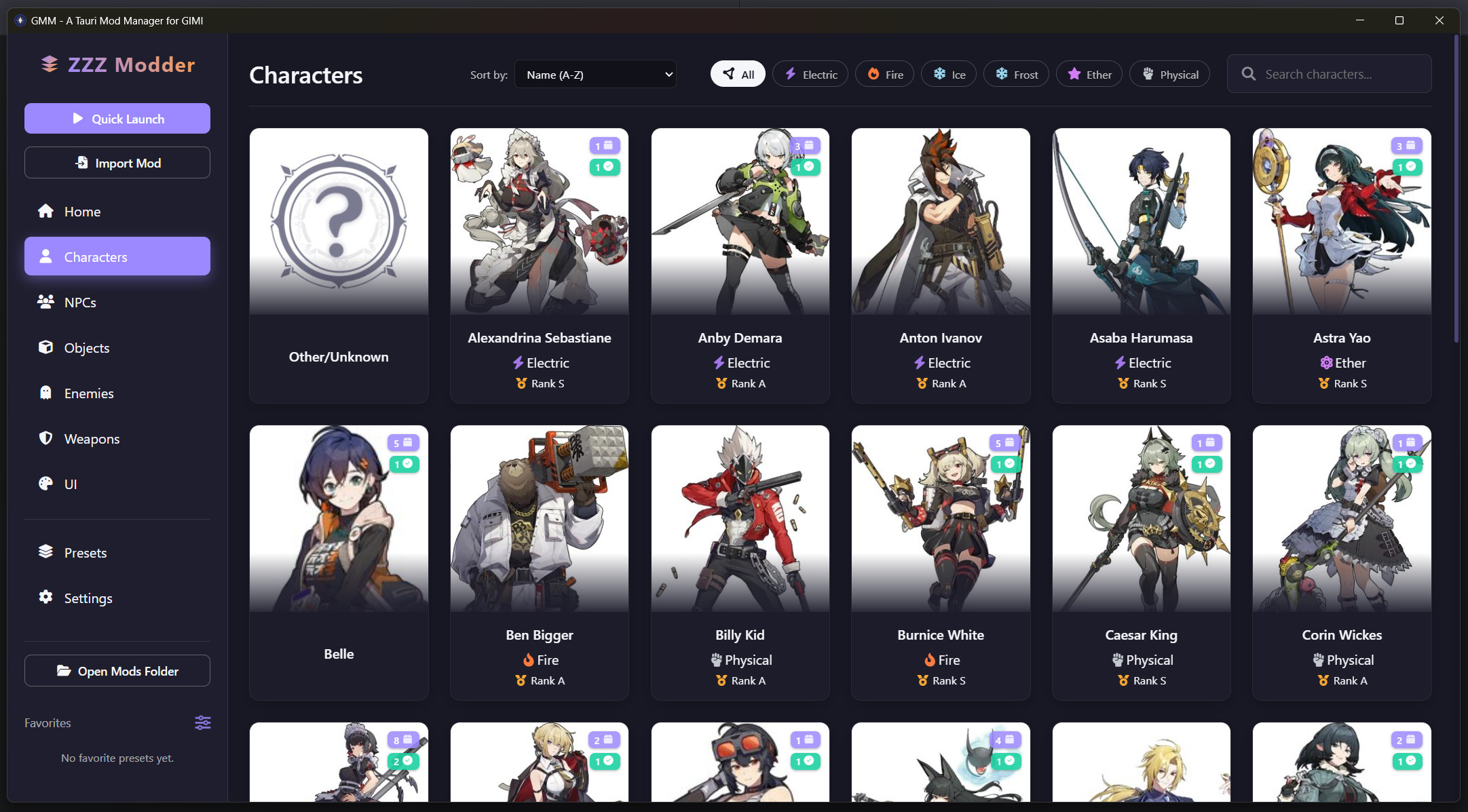This screenshot has height=812, width=1468.
Task: Open the Sort by dropdown
Action: [x=595, y=74]
